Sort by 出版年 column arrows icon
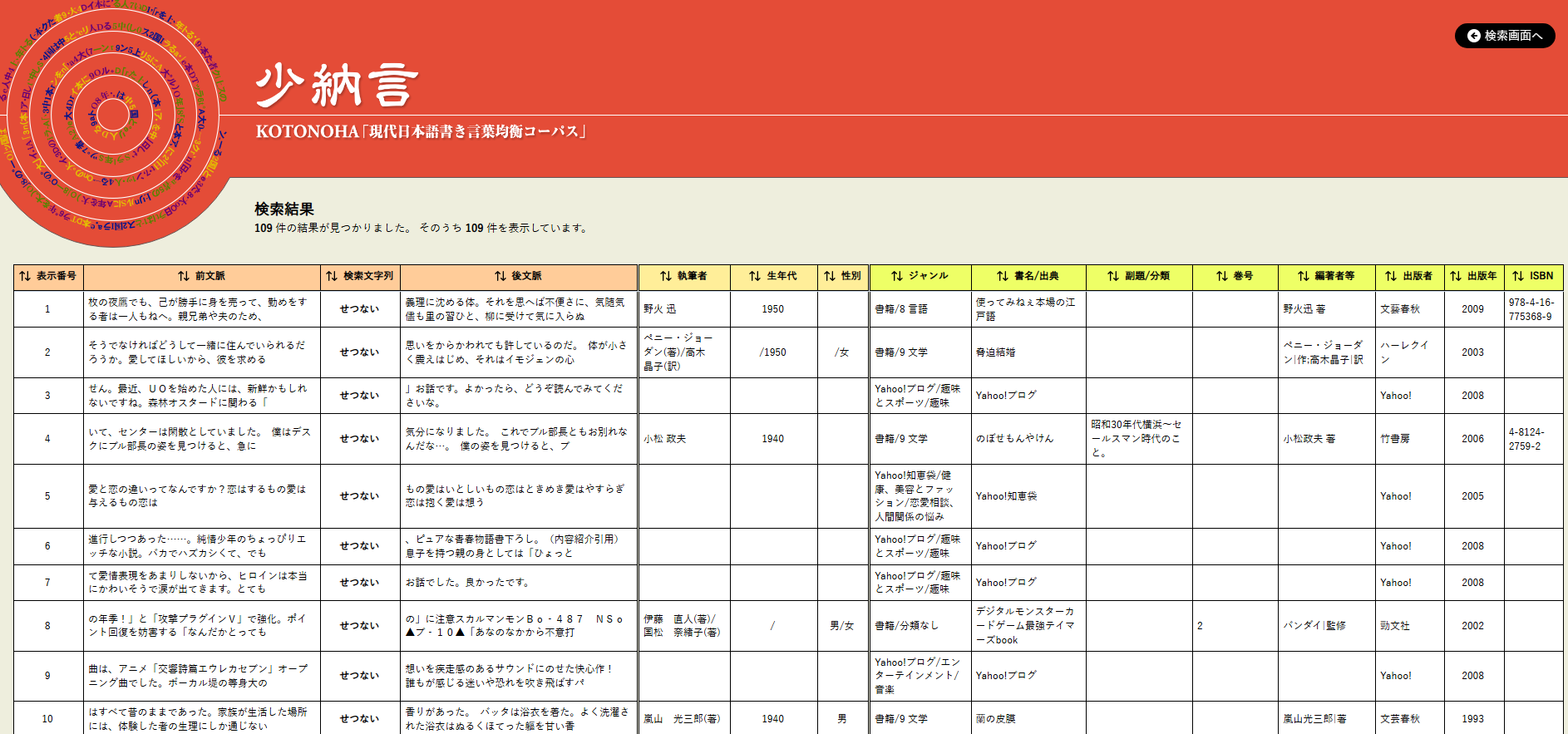Viewport: 1568px width, 734px height. 1456,276
